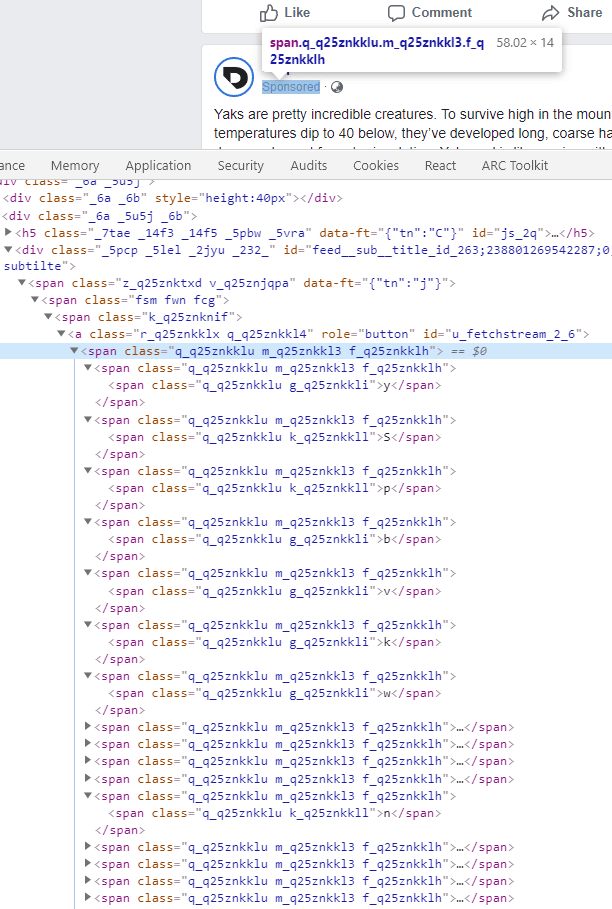Click the tooltip dimensions 58.02 × 14
612x909 pixels.
coord(525,43)
